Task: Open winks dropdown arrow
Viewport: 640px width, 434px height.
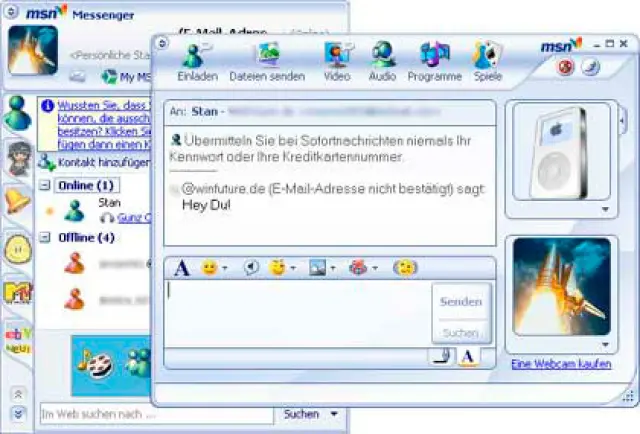Action: pyautogui.click(x=293, y=269)
